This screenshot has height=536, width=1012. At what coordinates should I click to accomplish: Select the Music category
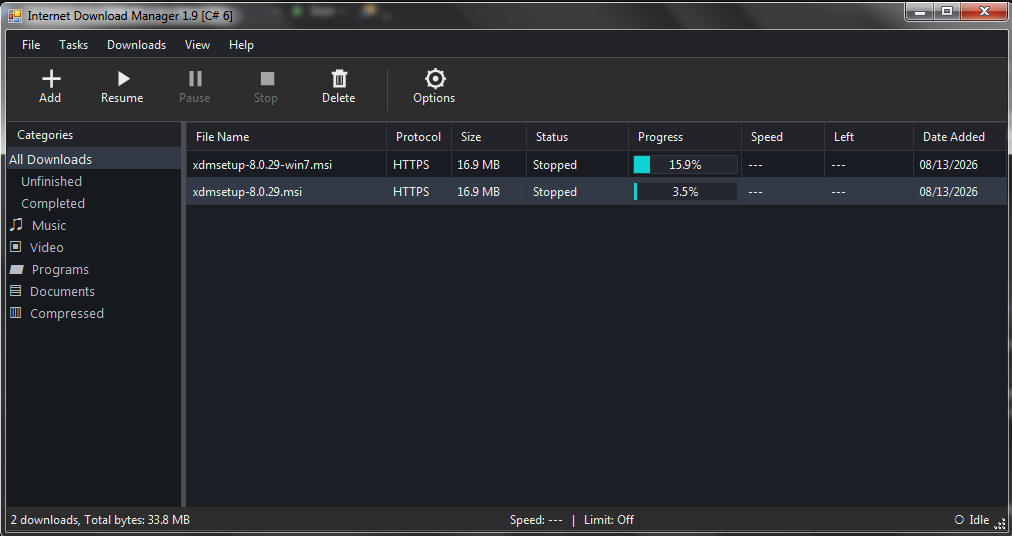[49, 225]
